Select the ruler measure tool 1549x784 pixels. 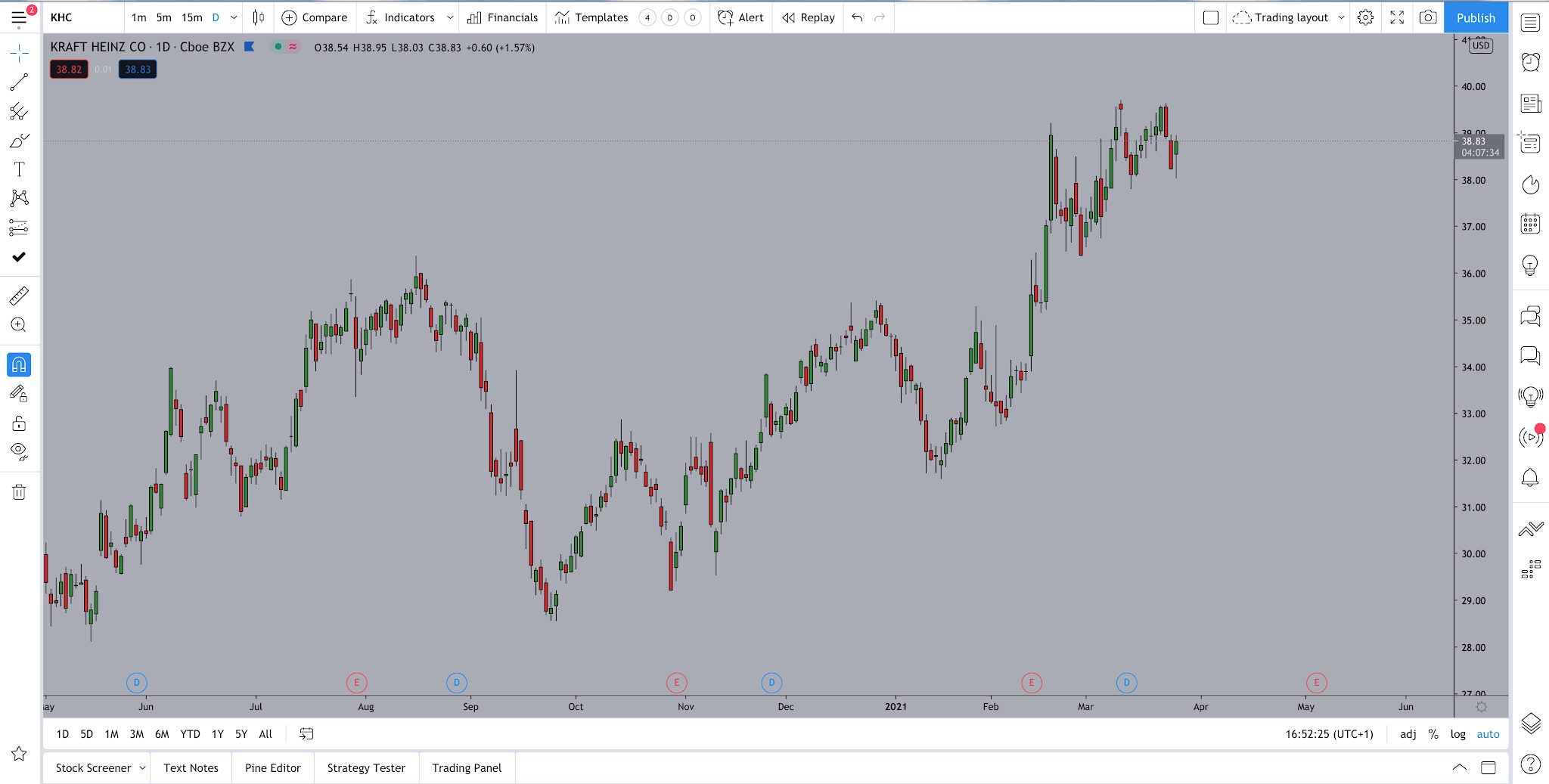pos(19,296)
